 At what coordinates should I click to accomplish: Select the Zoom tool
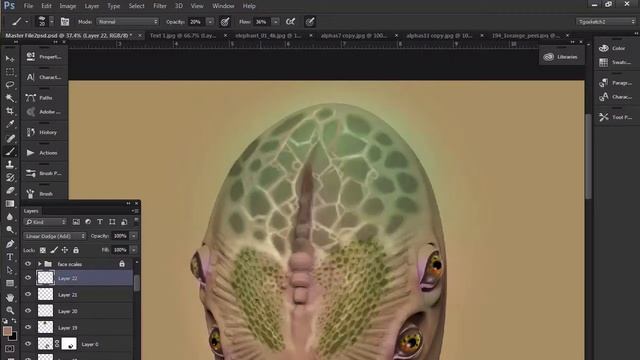coord(10,310)
